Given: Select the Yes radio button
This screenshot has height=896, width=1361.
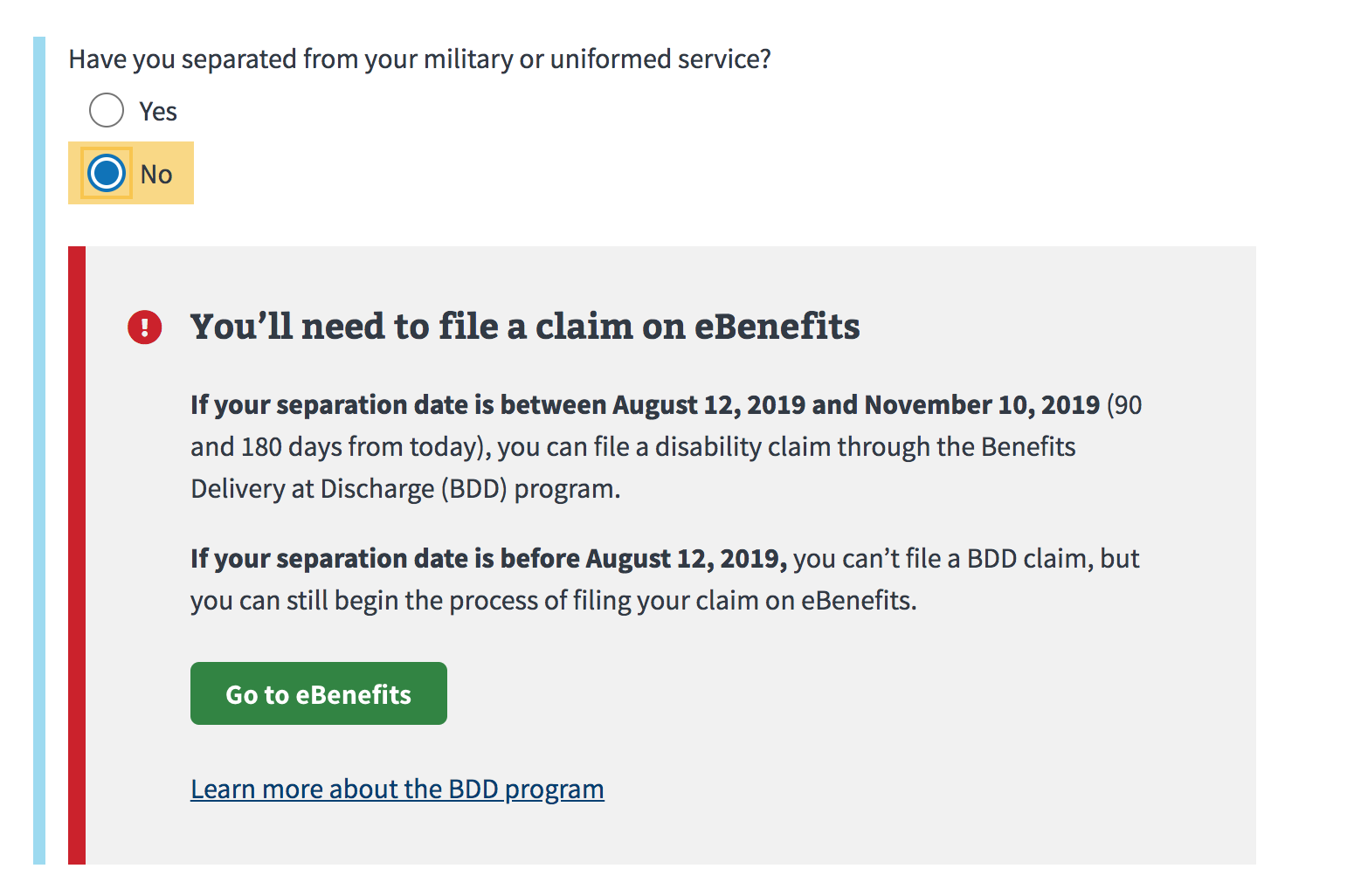Looking at the screenshot, I should (x=107, y=110).
